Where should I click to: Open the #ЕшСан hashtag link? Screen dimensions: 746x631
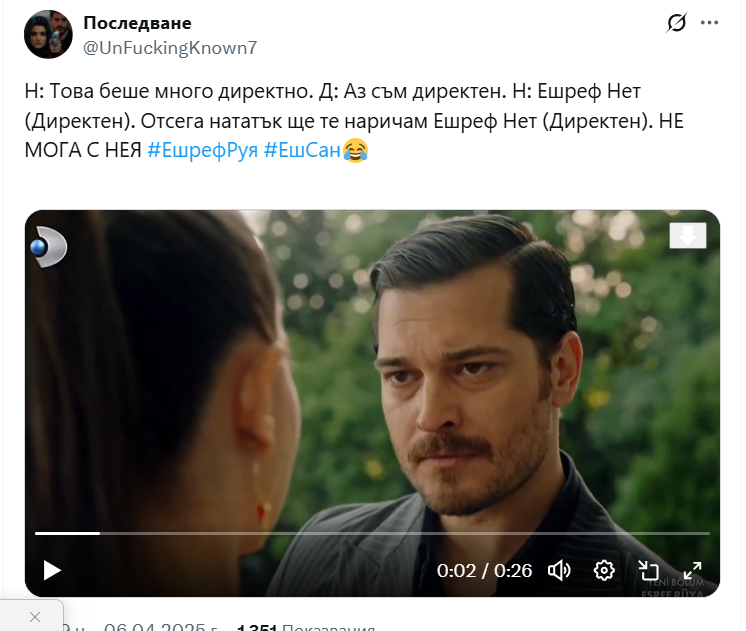point(302,150)
